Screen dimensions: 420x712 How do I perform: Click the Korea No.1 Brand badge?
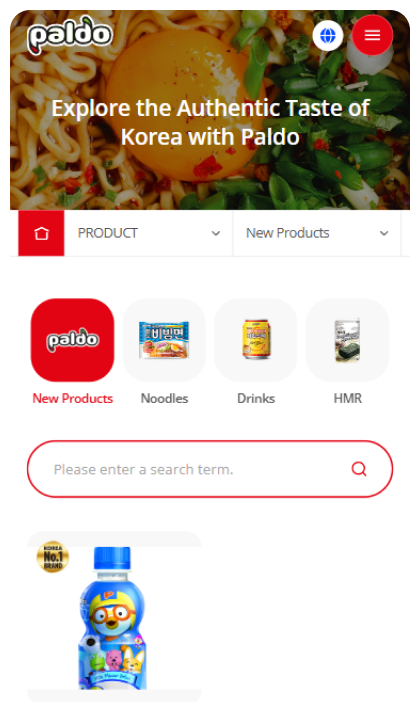[x=53, y=557]
